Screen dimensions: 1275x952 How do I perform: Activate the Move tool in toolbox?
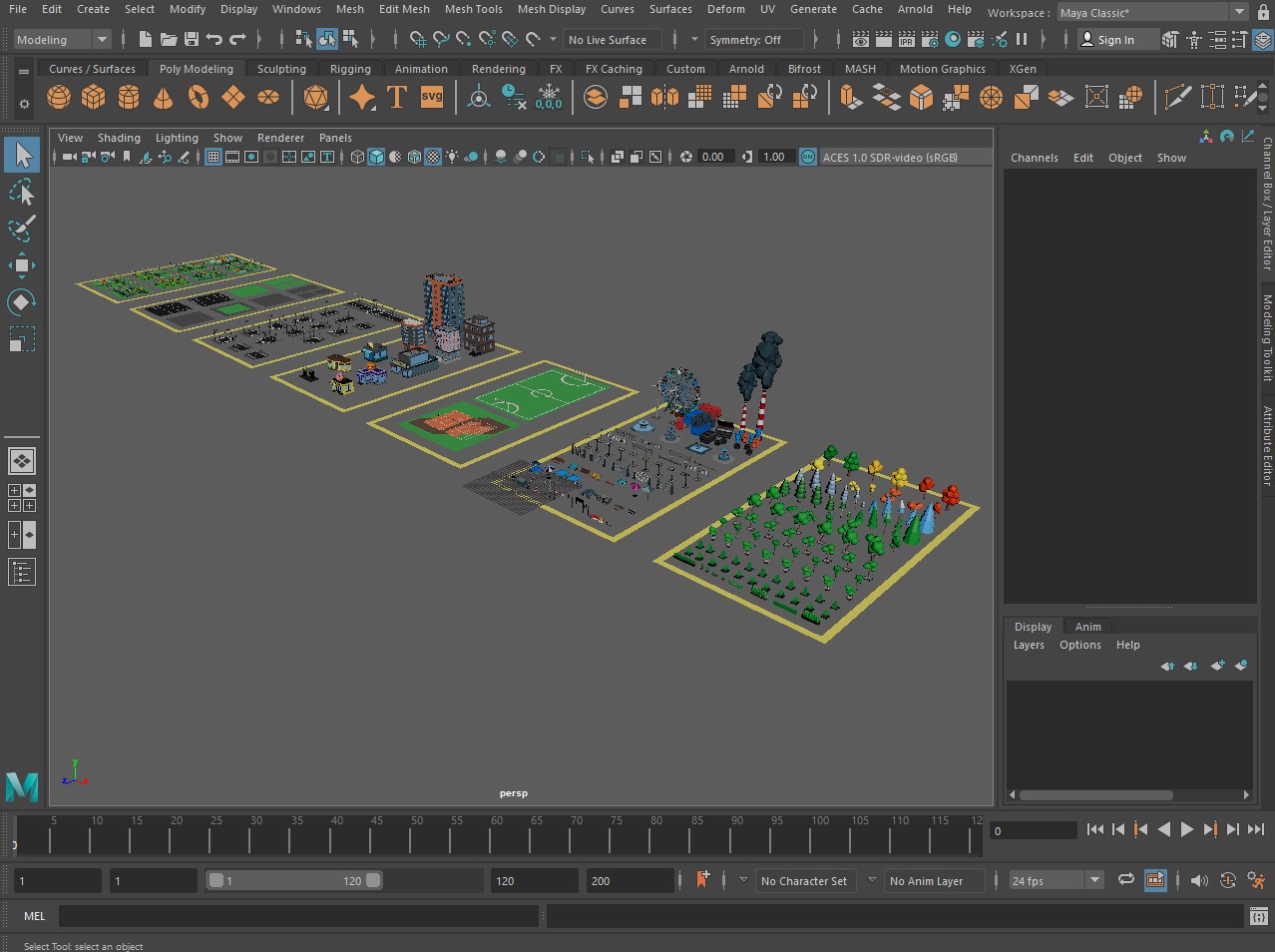click(21, 265)
